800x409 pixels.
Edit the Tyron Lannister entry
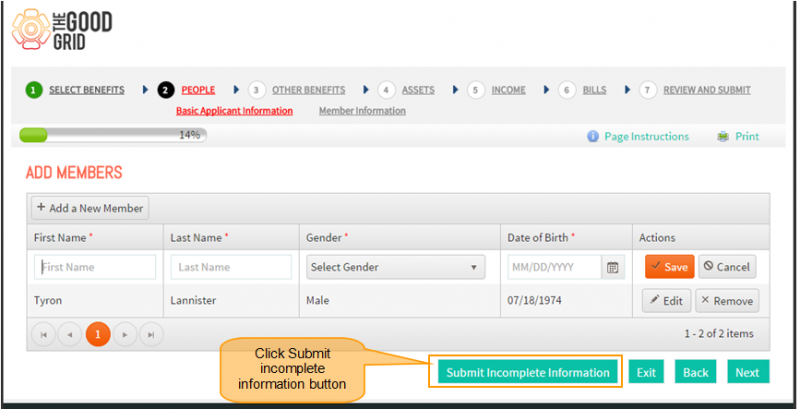[x=666, y=301]
